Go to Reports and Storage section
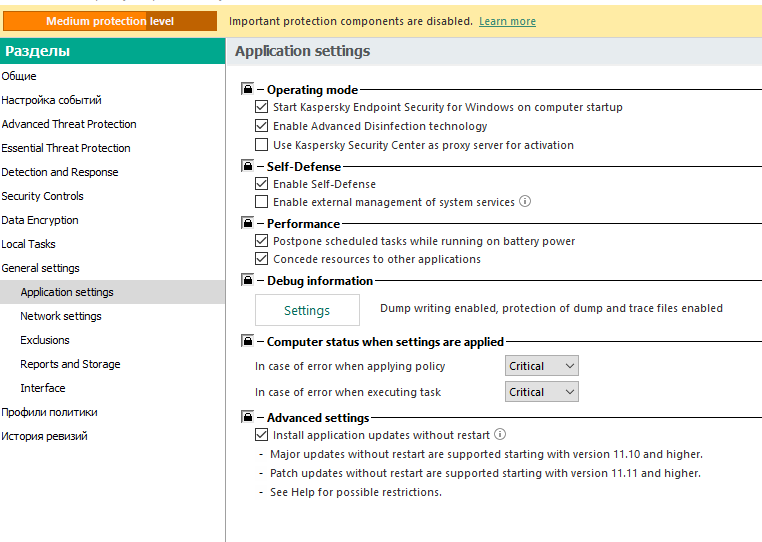Image resolution: width=762 pixels, height=542 pixels. (x=70, y=364)
